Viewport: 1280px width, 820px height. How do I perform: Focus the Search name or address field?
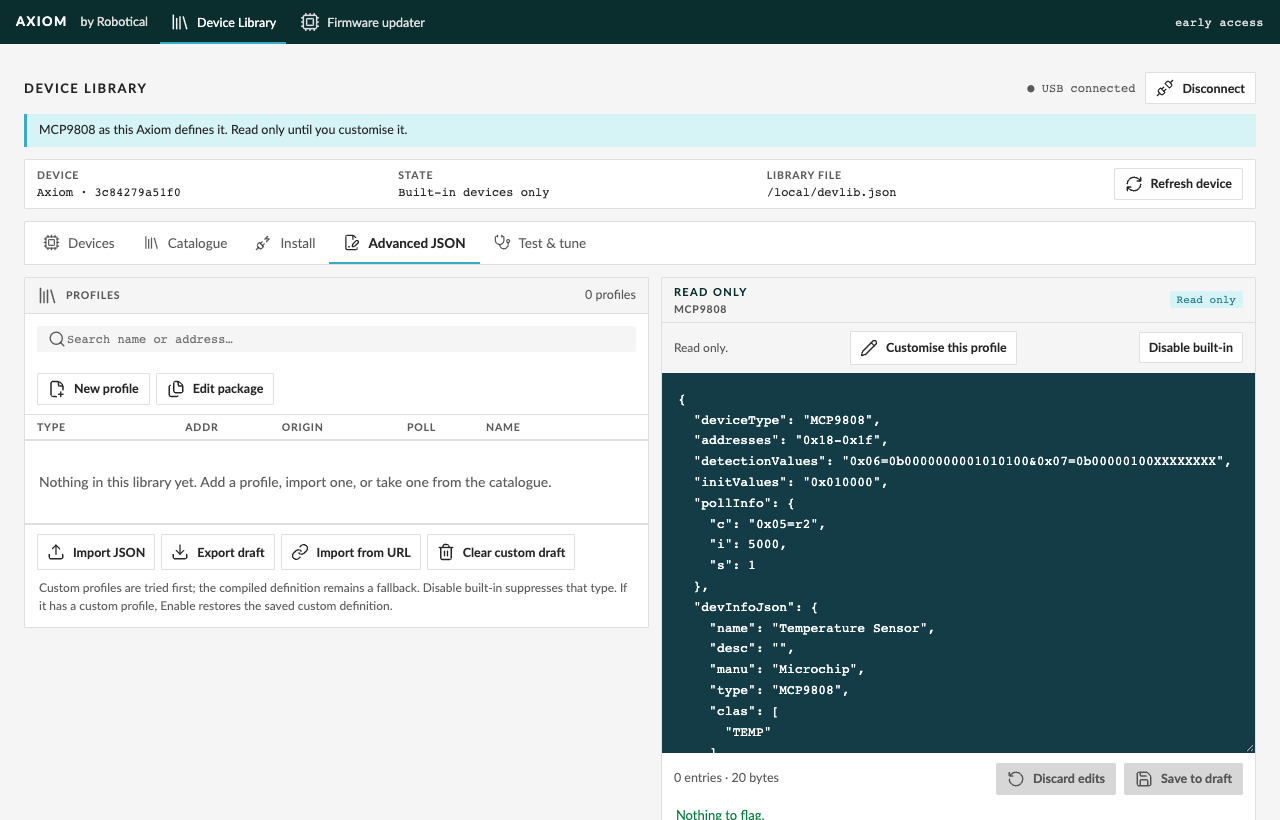coord(336,339)
